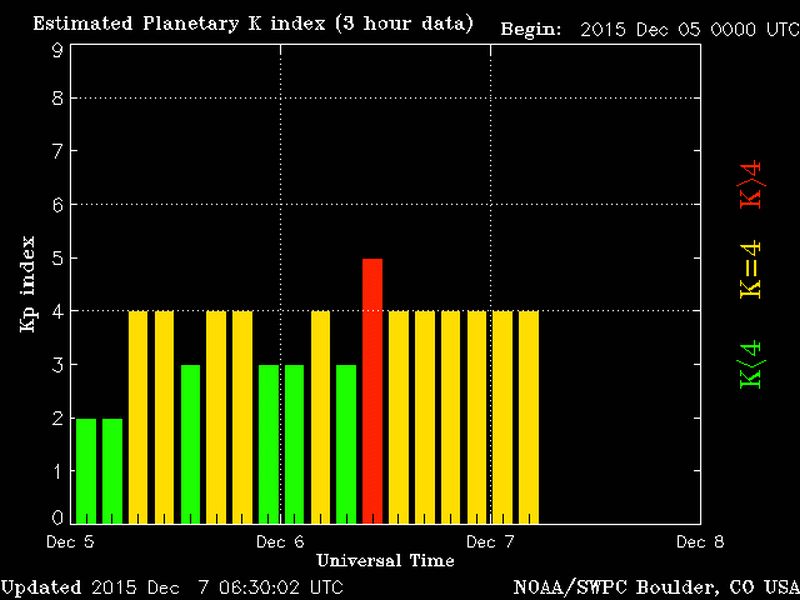Screen dimensions: 800x600
Task: Click the y-axis tick label 9
Action: 57,51
